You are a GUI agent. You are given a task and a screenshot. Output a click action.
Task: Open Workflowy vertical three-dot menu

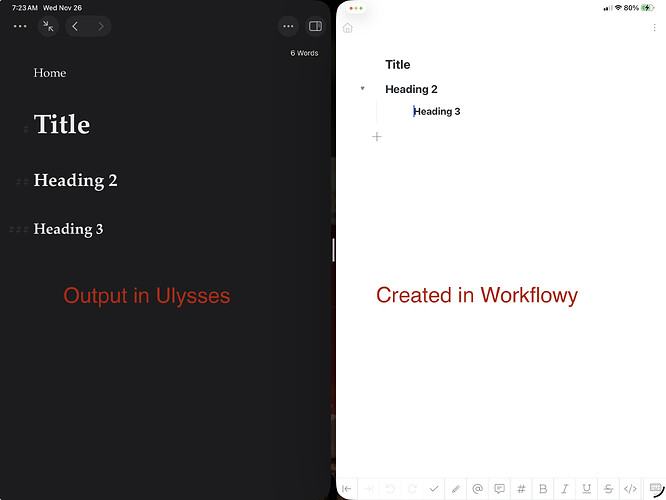(655, 28)
